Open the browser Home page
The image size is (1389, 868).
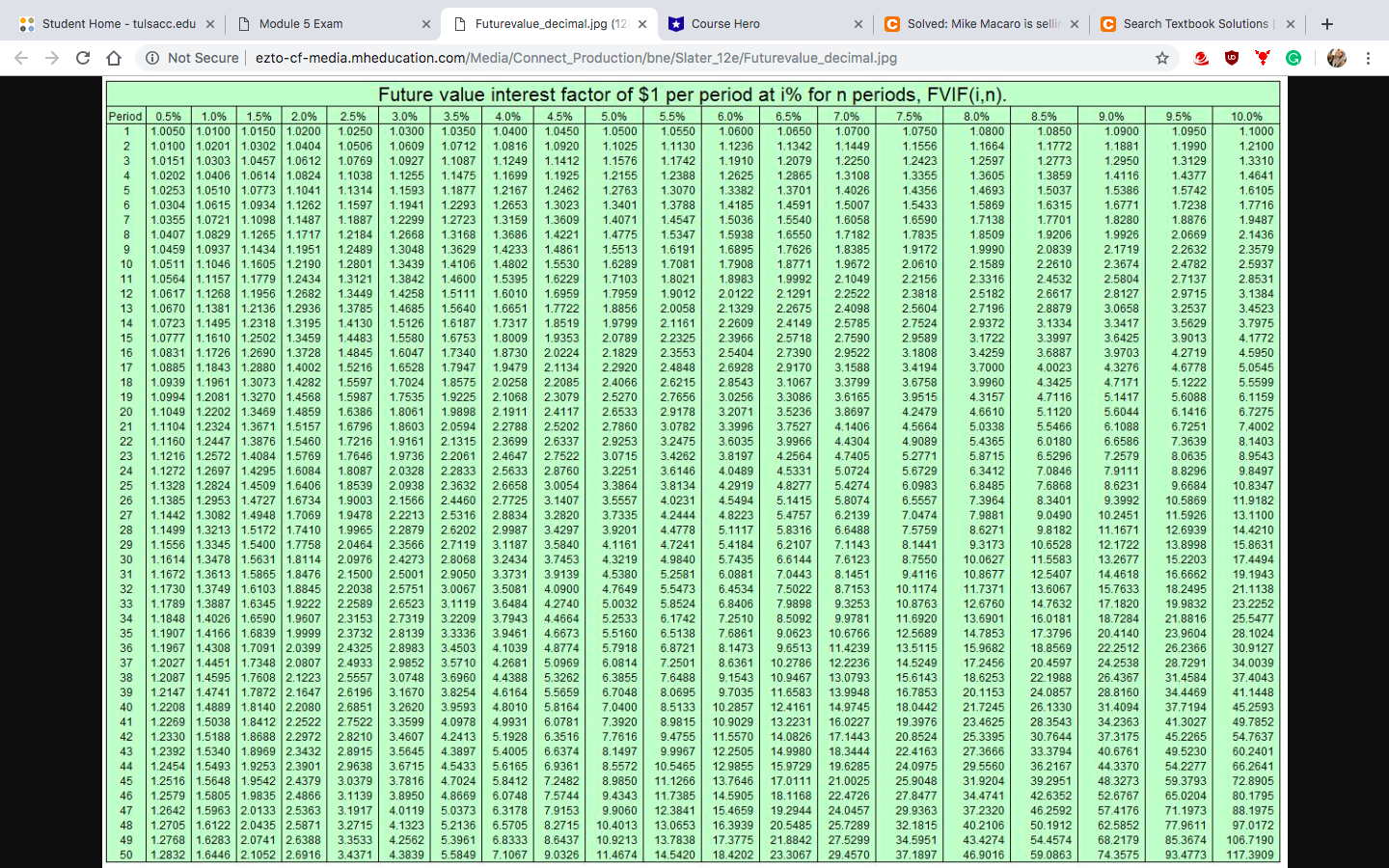tap(113, 58)
